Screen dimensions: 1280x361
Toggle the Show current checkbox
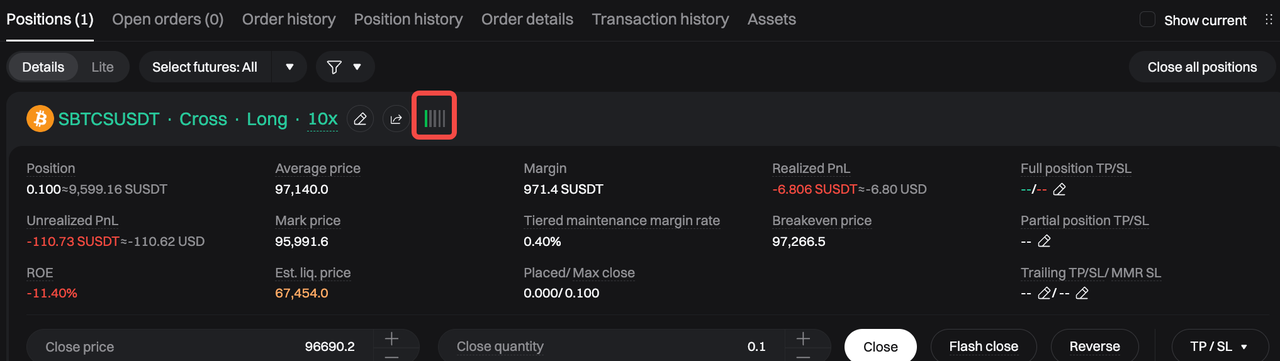(x=1148, y=20)
